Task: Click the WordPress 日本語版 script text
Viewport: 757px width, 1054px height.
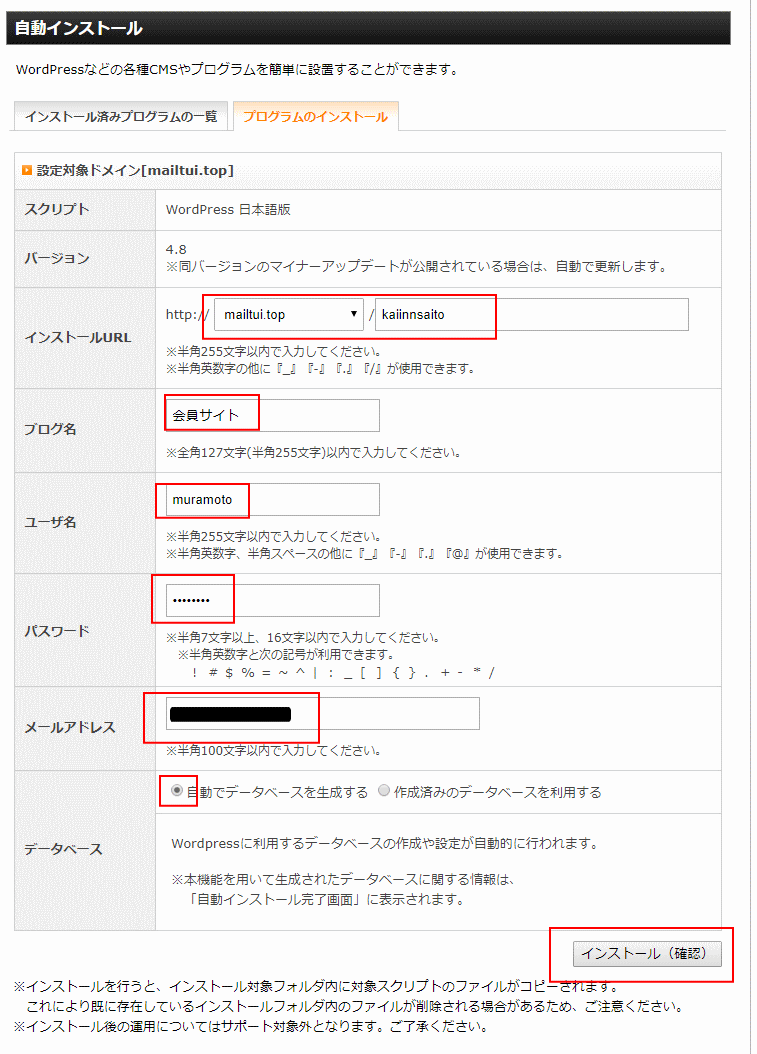Action: pos(228,210)
